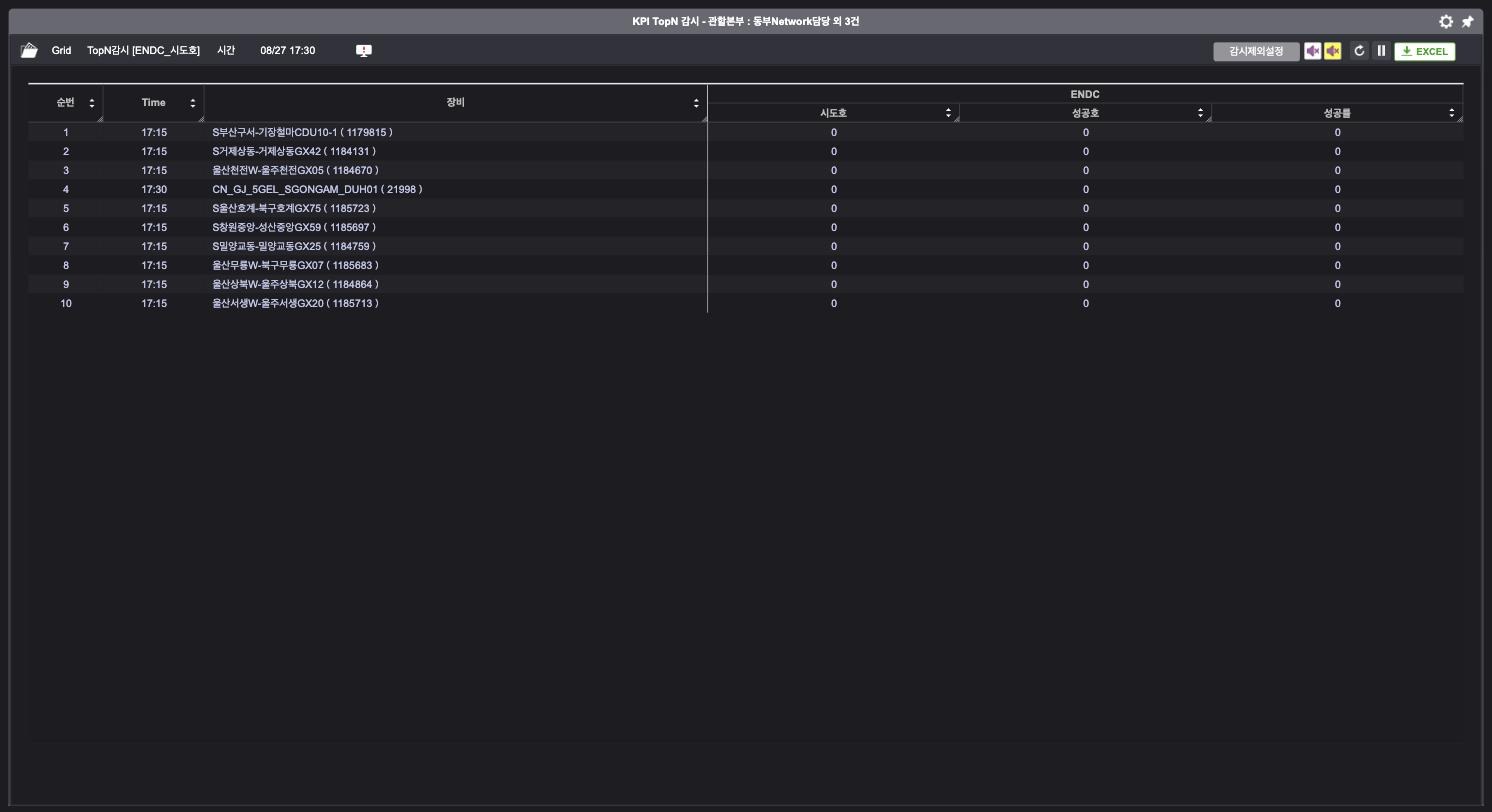Click the 17:30 time cell in row 4
1492x812 pixels.
[154, 189]
